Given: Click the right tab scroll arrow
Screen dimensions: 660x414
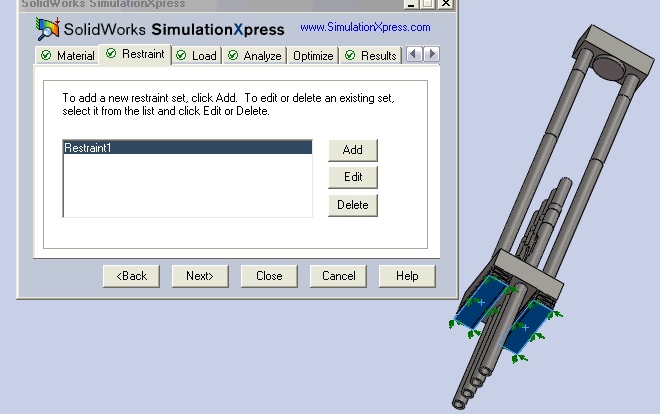Looking at the screenshot, I should point(431,54).
